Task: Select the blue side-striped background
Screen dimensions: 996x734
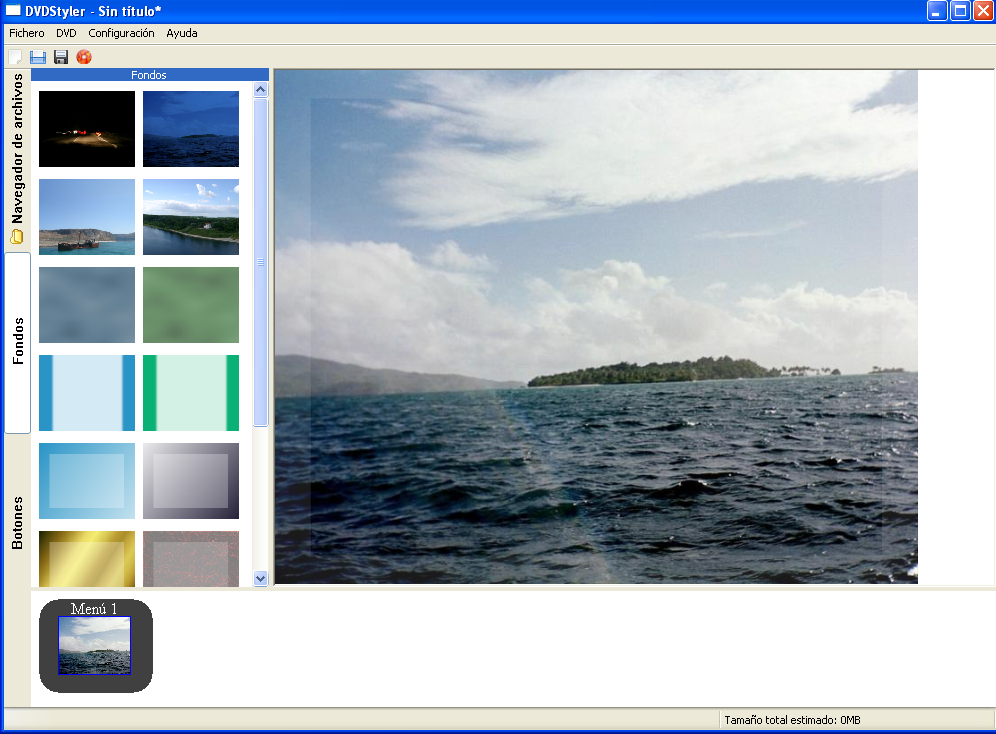Action: (x=87, y=393)
